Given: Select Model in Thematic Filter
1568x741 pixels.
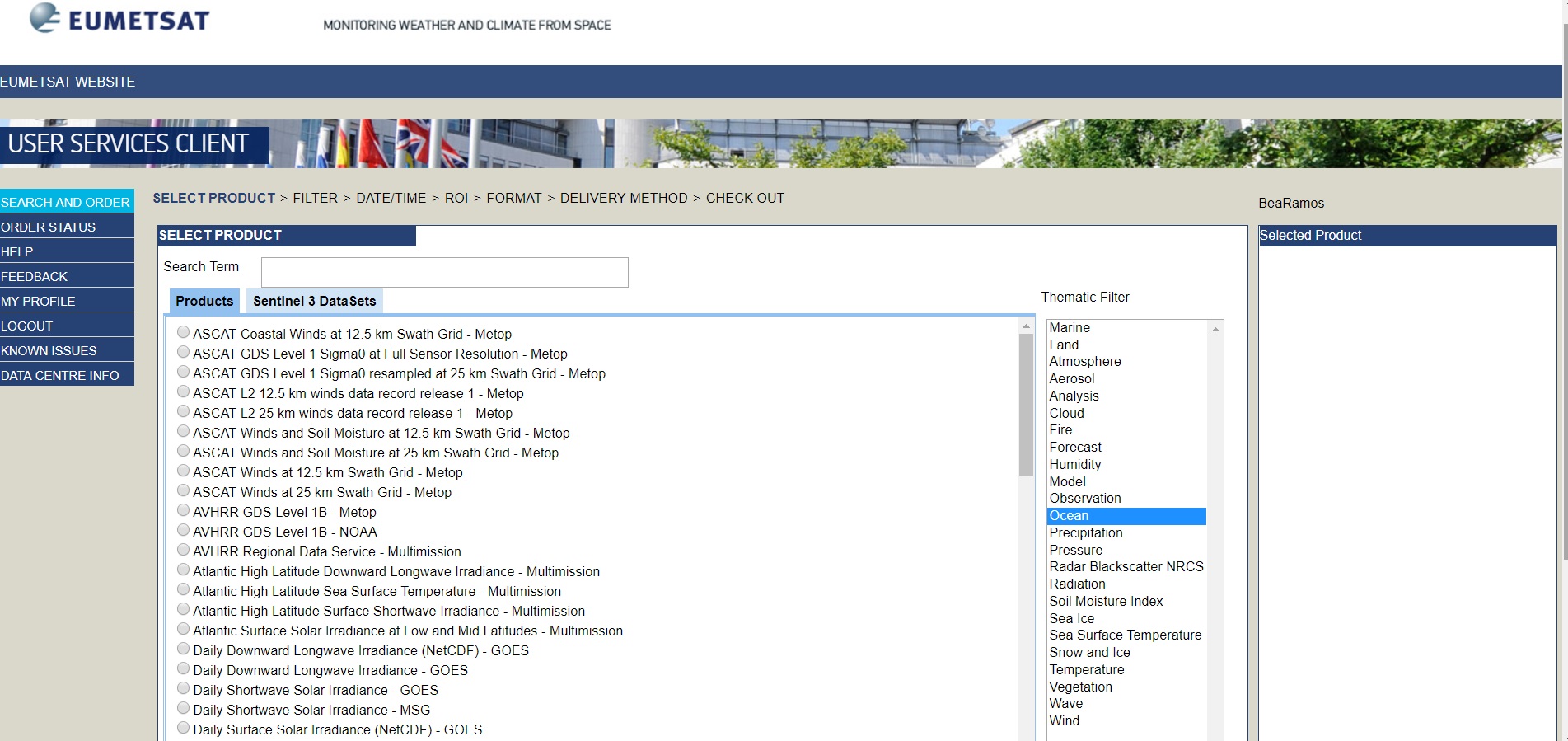Looking at the screenshot, I should click(x=1126, y=481).
